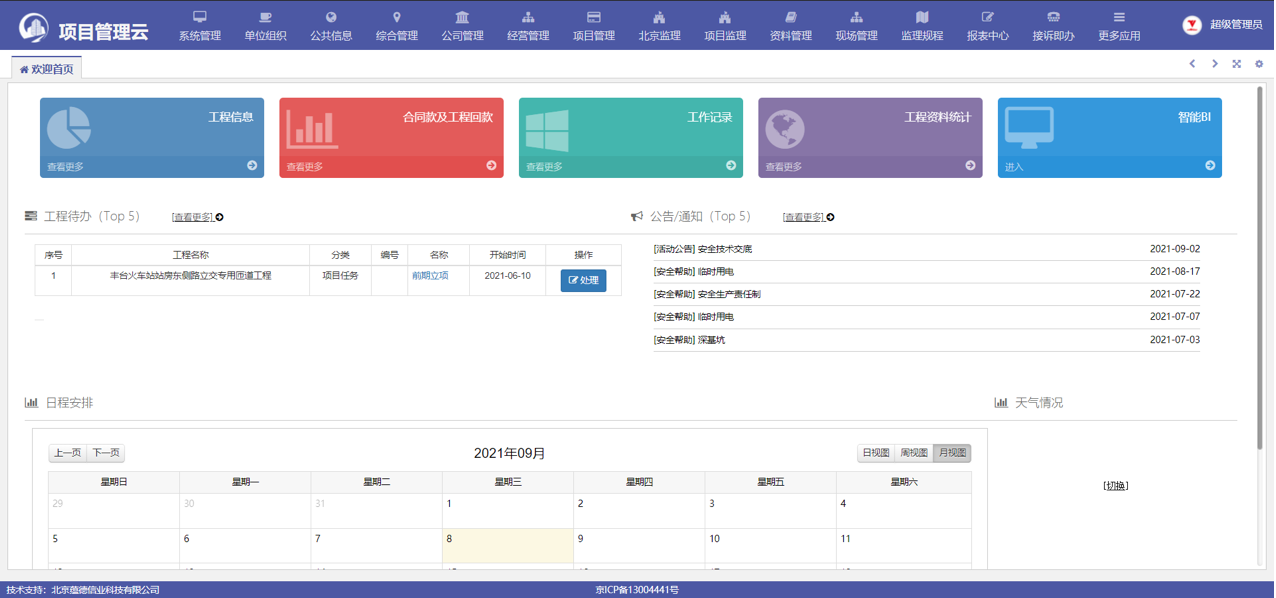Toggle fullscreen with the expand icon
Screen dimensions: 1276x598
click(x=1237, y=64)
